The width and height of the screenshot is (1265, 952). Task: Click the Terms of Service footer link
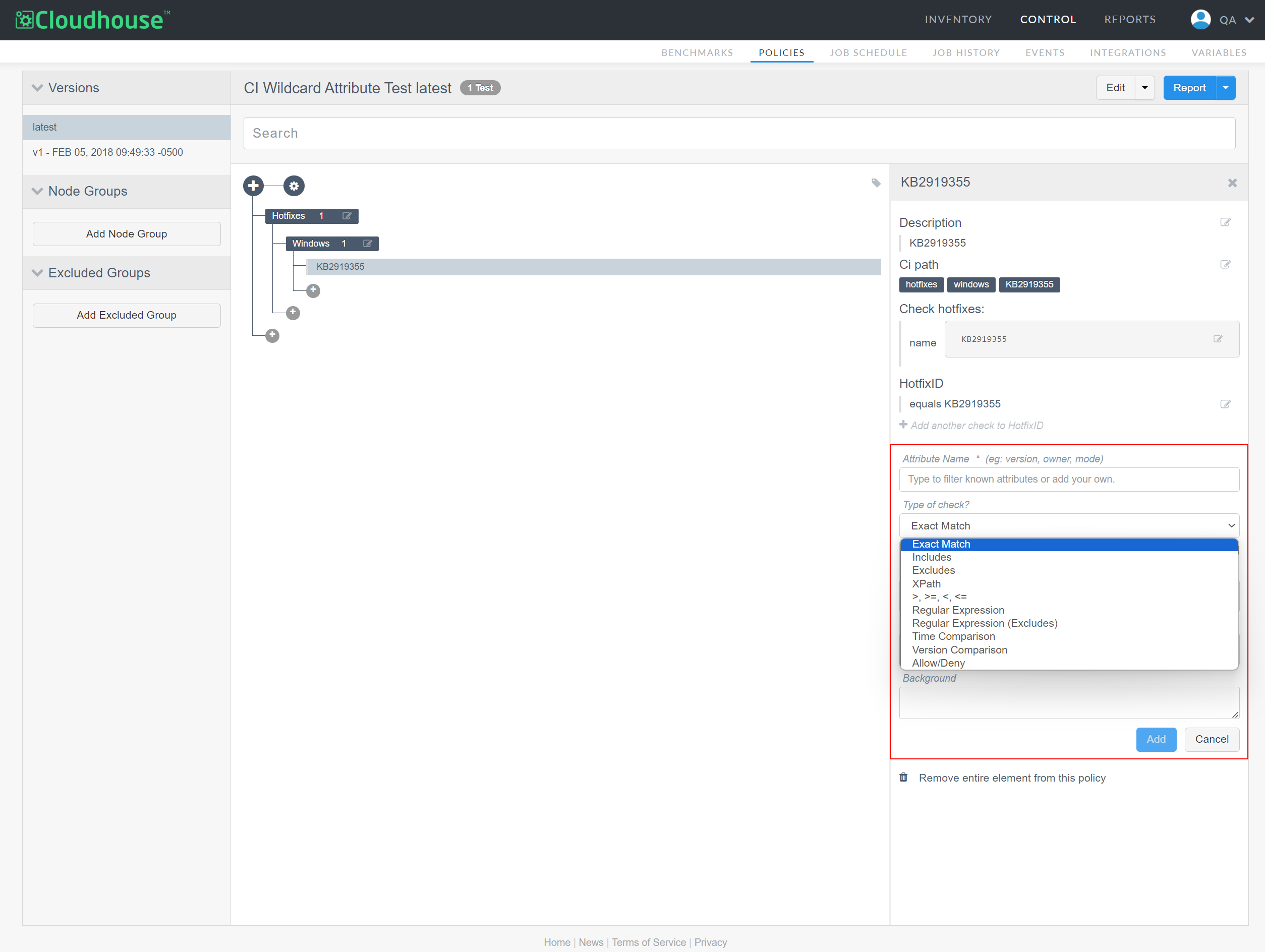tap(649, 942)
